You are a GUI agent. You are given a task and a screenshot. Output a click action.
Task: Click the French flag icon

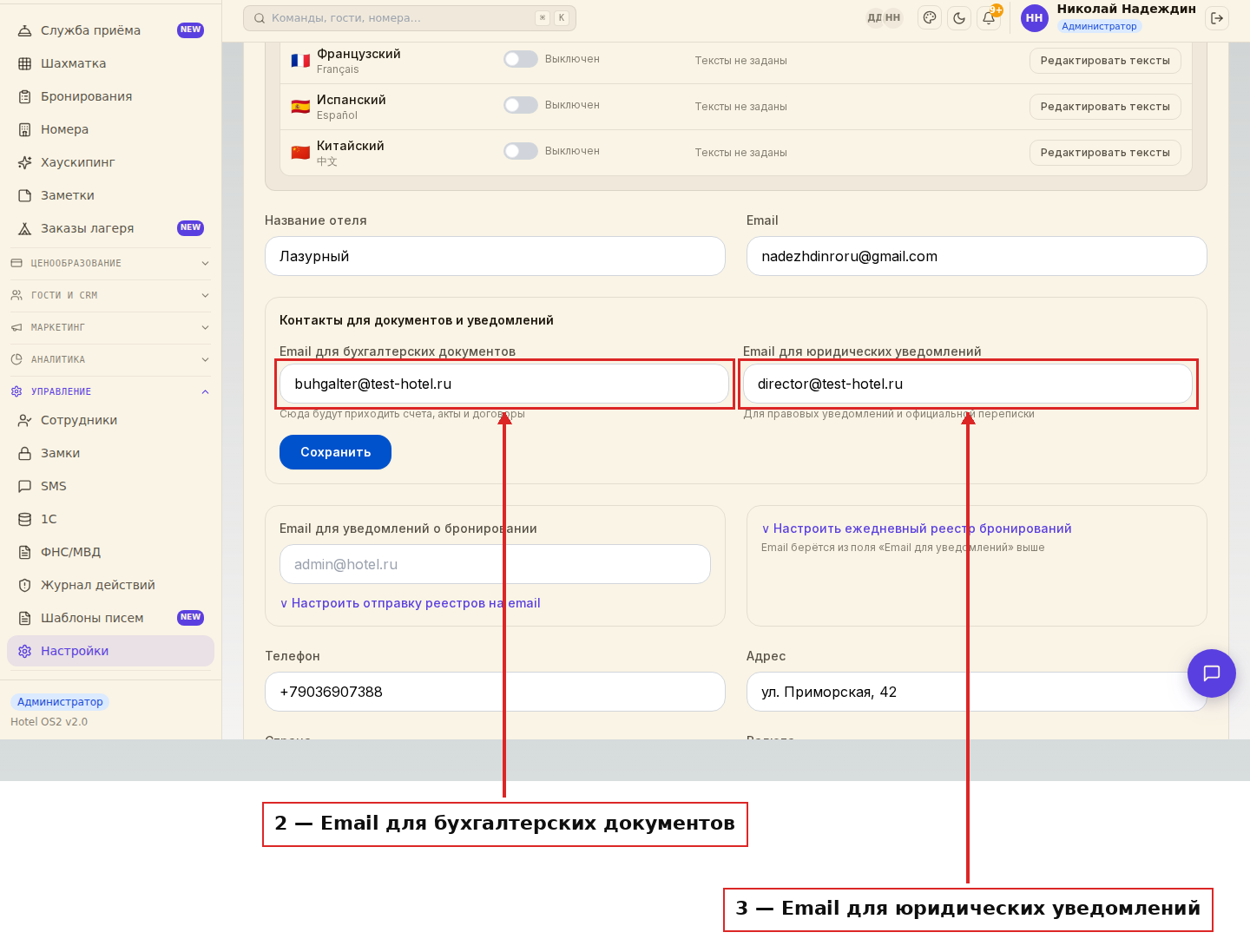tap(300, 61)
